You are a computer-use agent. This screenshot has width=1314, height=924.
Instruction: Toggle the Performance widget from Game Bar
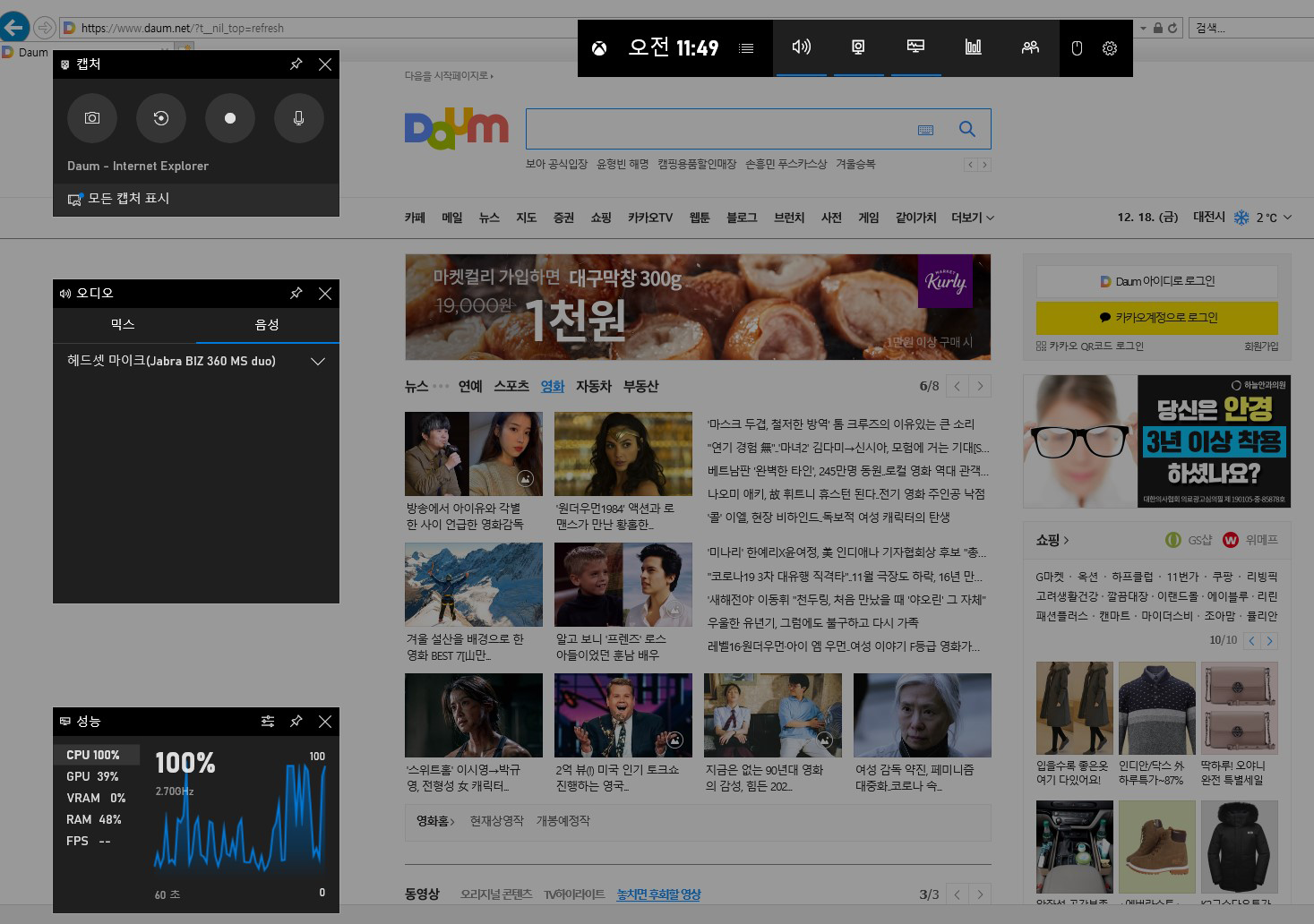(915, 47)
